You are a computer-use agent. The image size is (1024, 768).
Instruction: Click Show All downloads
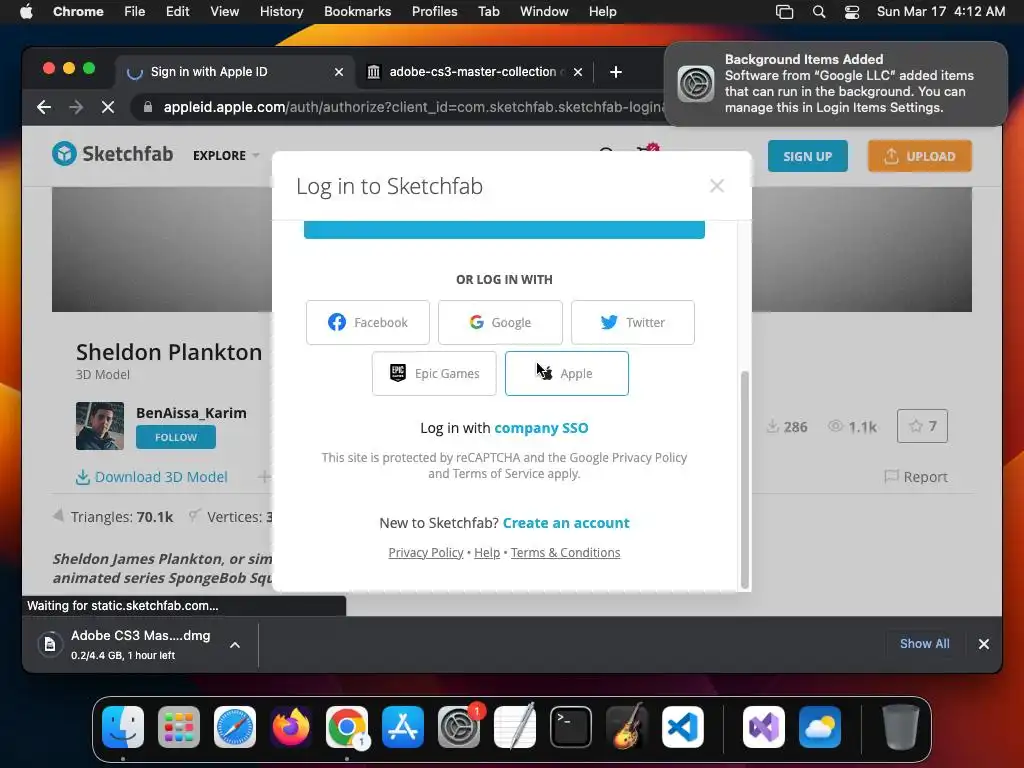pos(924,643)
